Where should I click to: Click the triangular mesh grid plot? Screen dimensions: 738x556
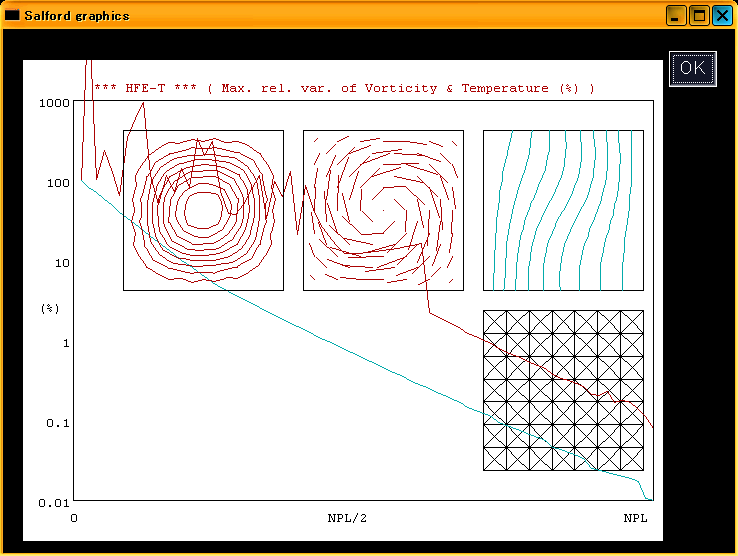tap(563, 390)
